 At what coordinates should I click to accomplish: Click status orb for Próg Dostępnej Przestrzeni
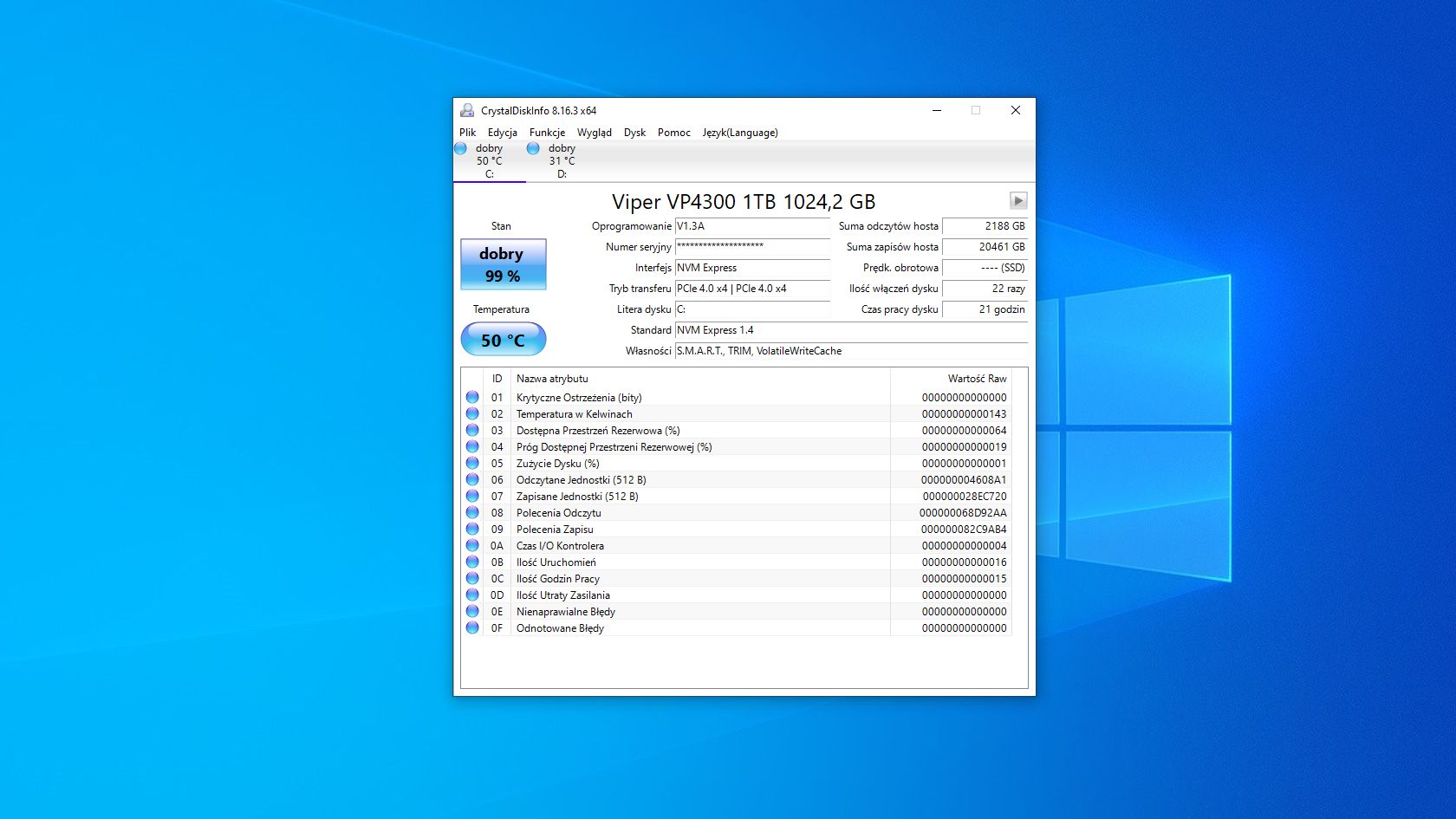click(x=472, y=446)
